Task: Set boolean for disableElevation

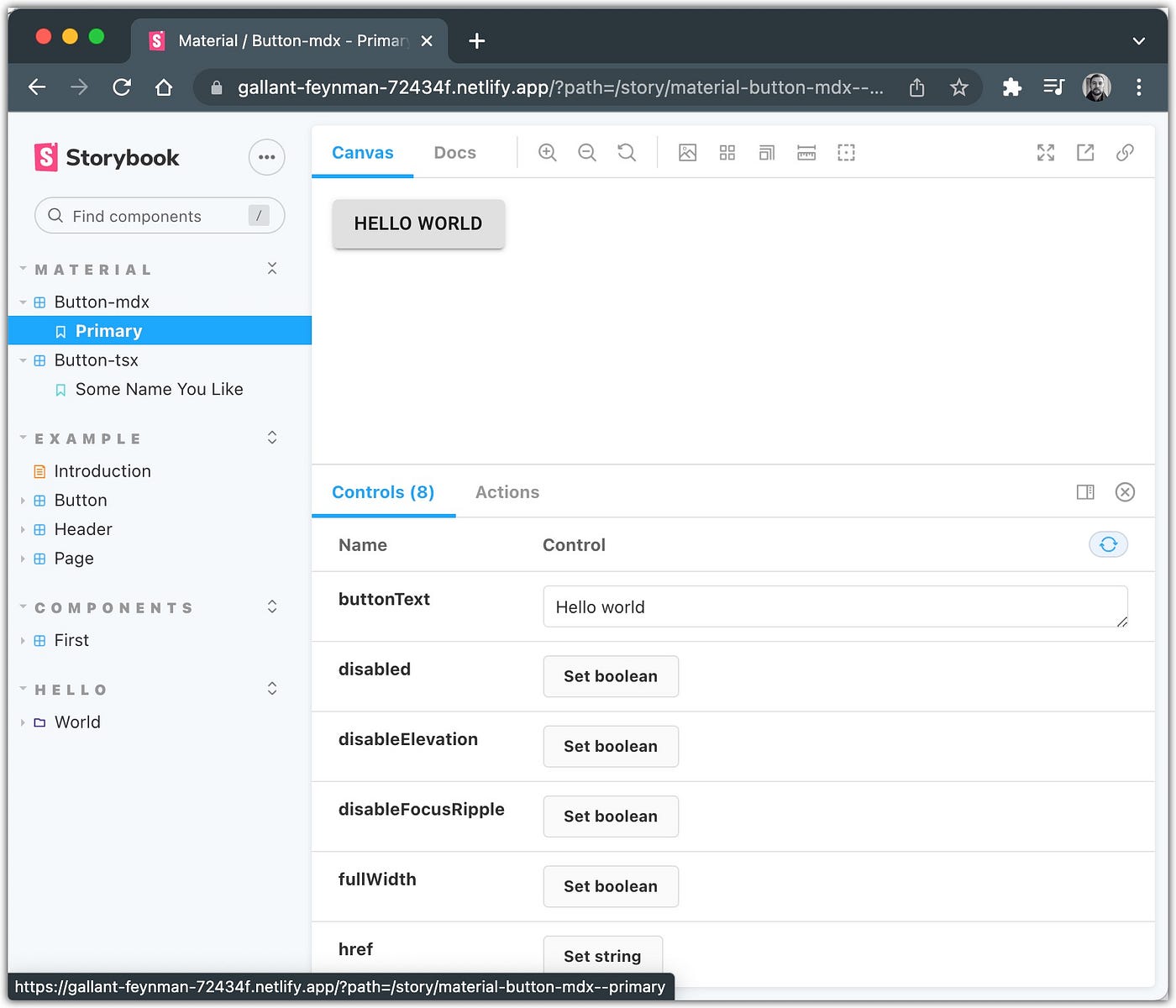Action: click(x=611, y=746)
